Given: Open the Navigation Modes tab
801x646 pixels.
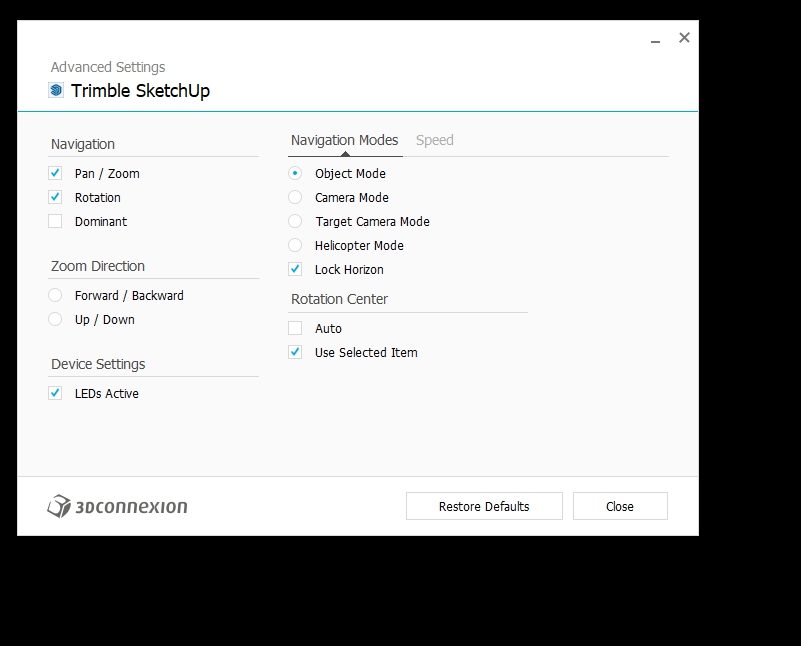Looking at the screenshot, I should pos(345,140).
